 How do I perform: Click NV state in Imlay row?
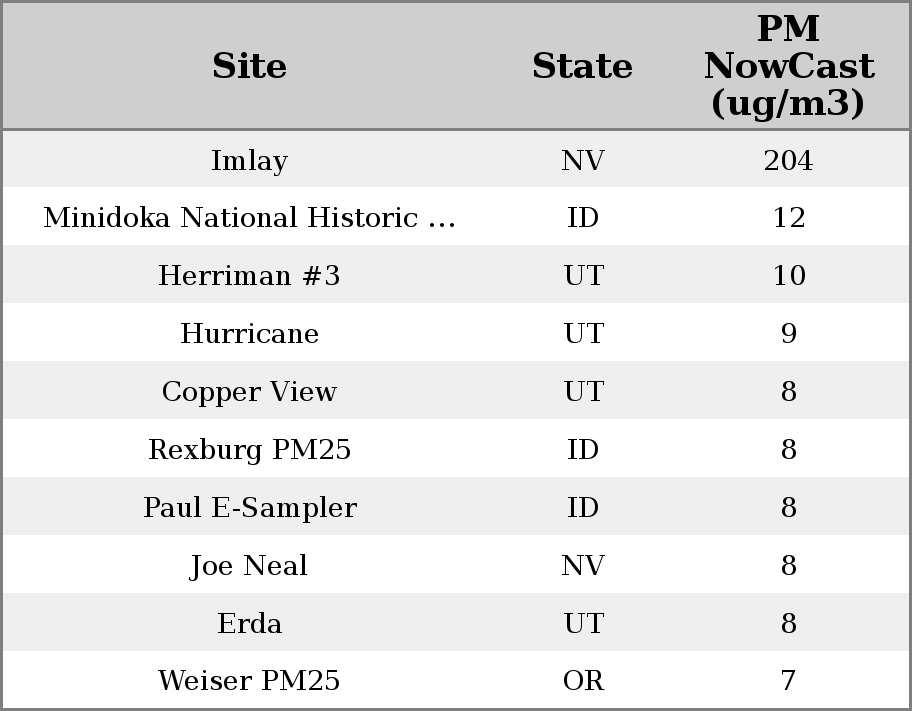(x=583, y=161)
